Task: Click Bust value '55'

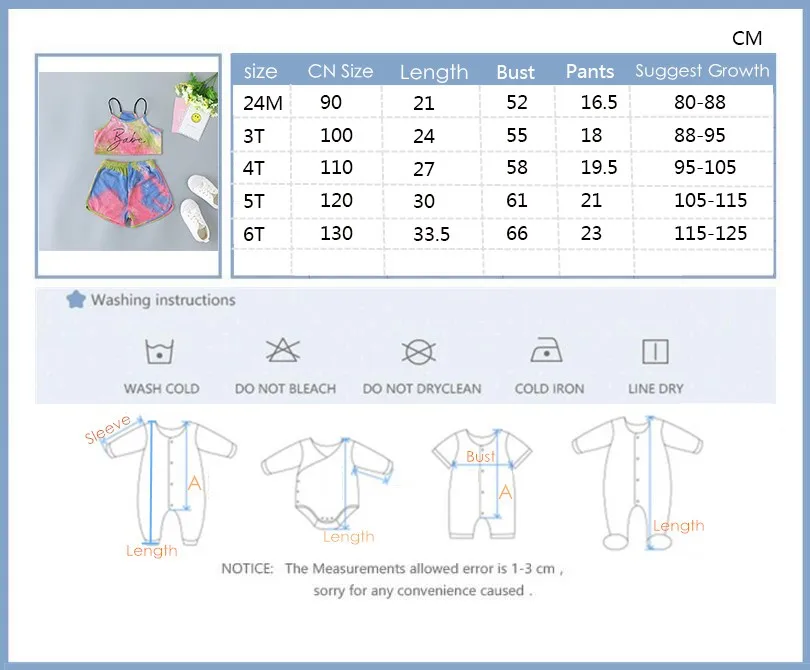Action: (x=517, y=135)
